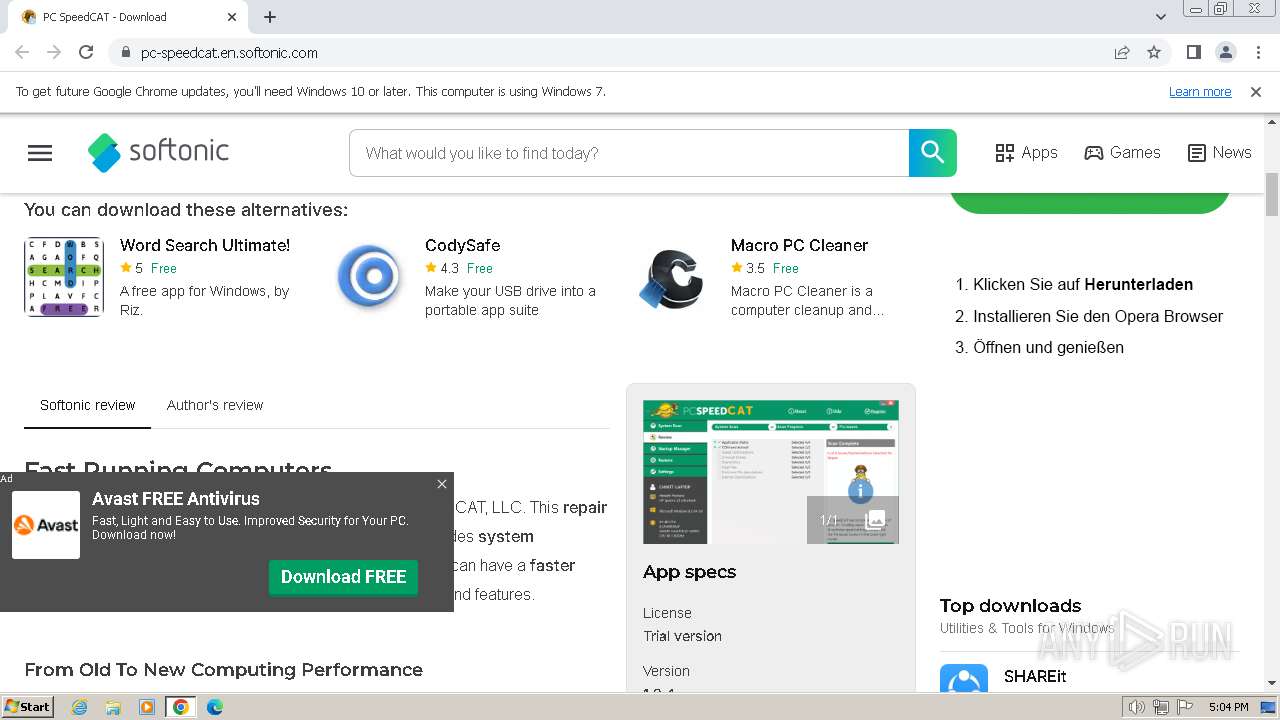Viewport: 1280px width, 720px height.
Task: Click Avast FREE Antivirus ad title
Action: 176,498
